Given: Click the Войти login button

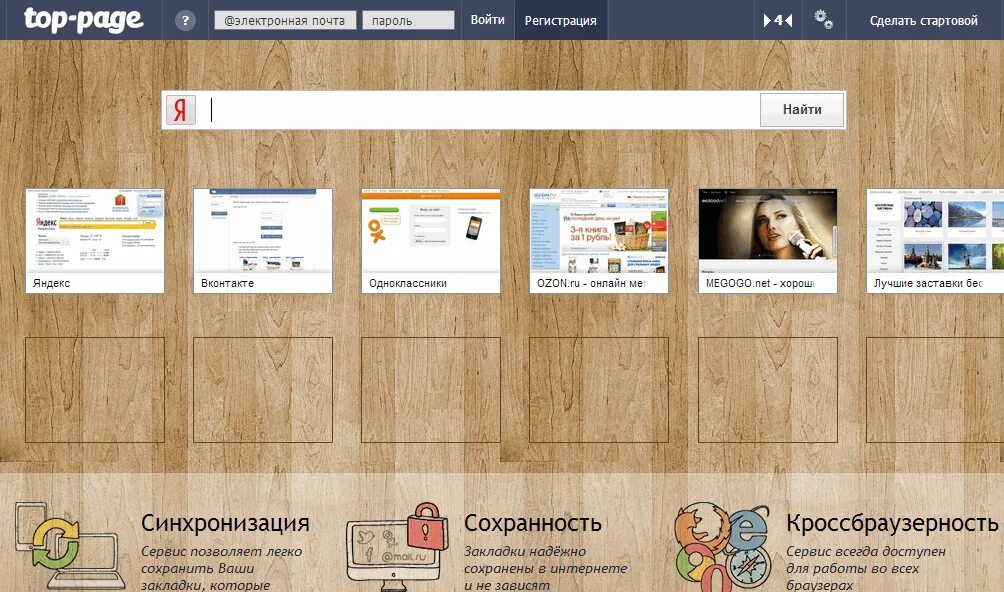Looking at the screenshot, I should [487, 20].
